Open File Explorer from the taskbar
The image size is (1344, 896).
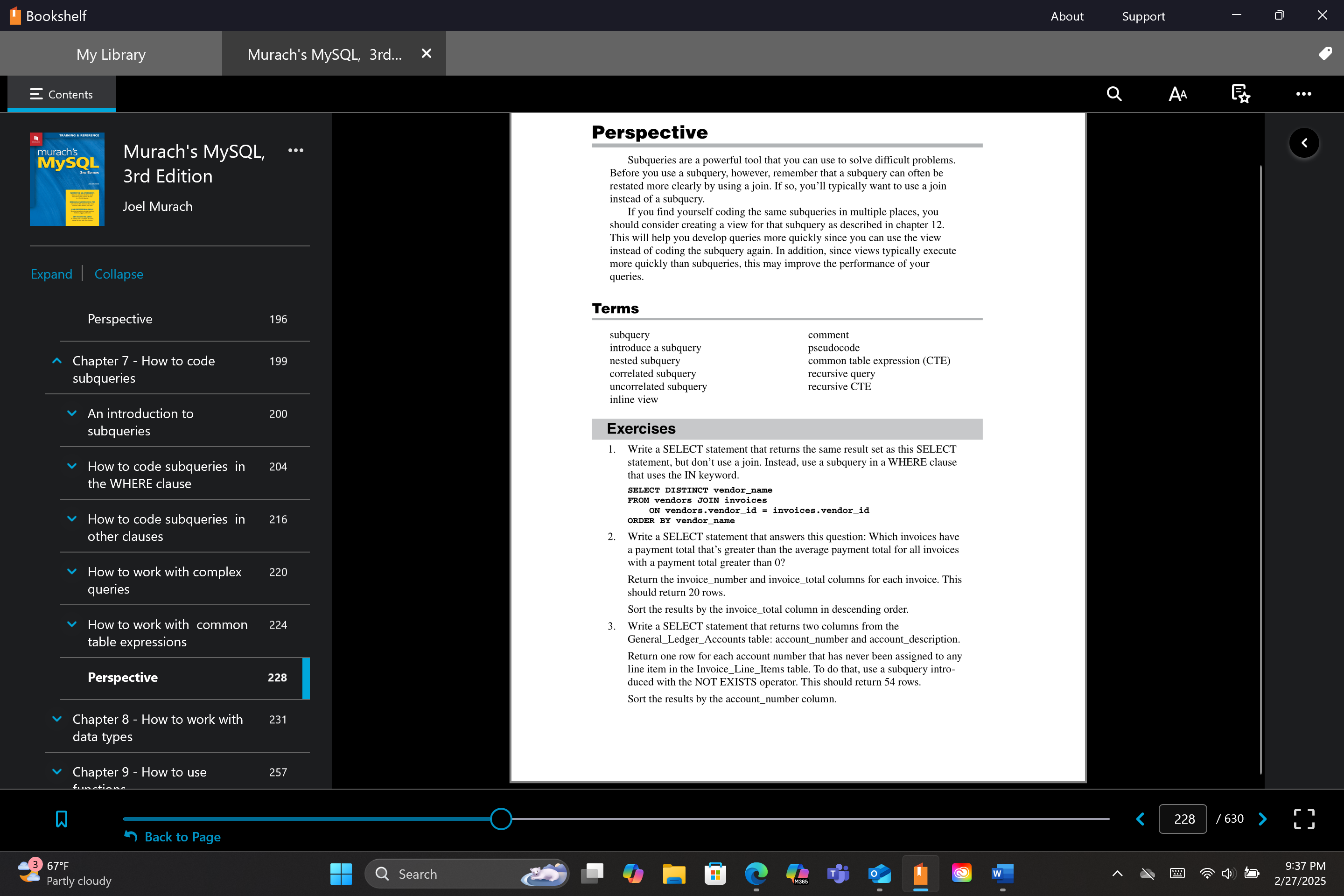pyautogui.click(x=674, y=874)
